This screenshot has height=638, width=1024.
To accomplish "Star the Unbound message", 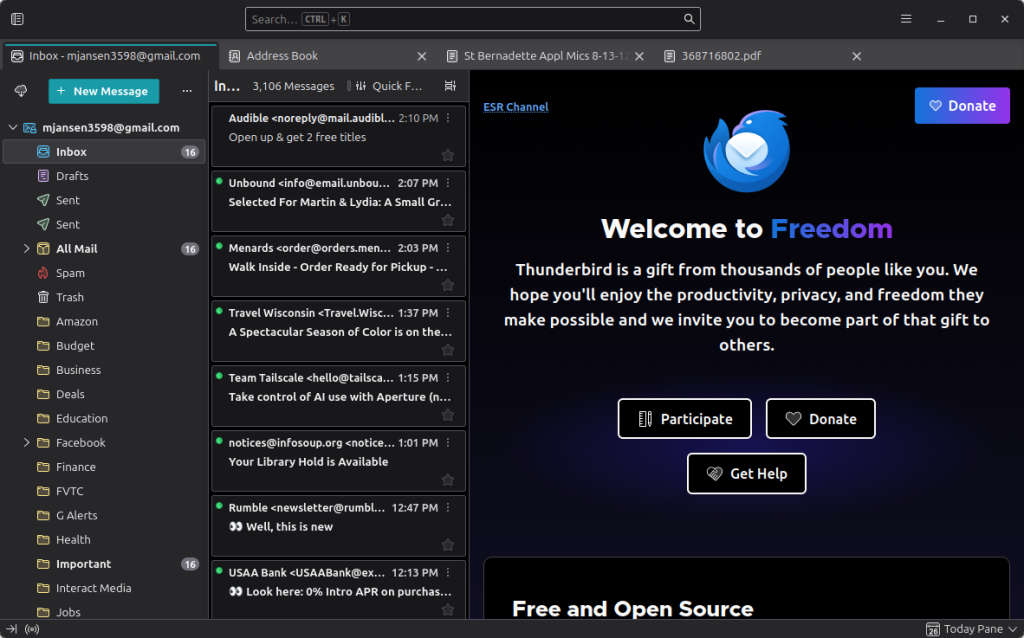I will pos(448,220).
